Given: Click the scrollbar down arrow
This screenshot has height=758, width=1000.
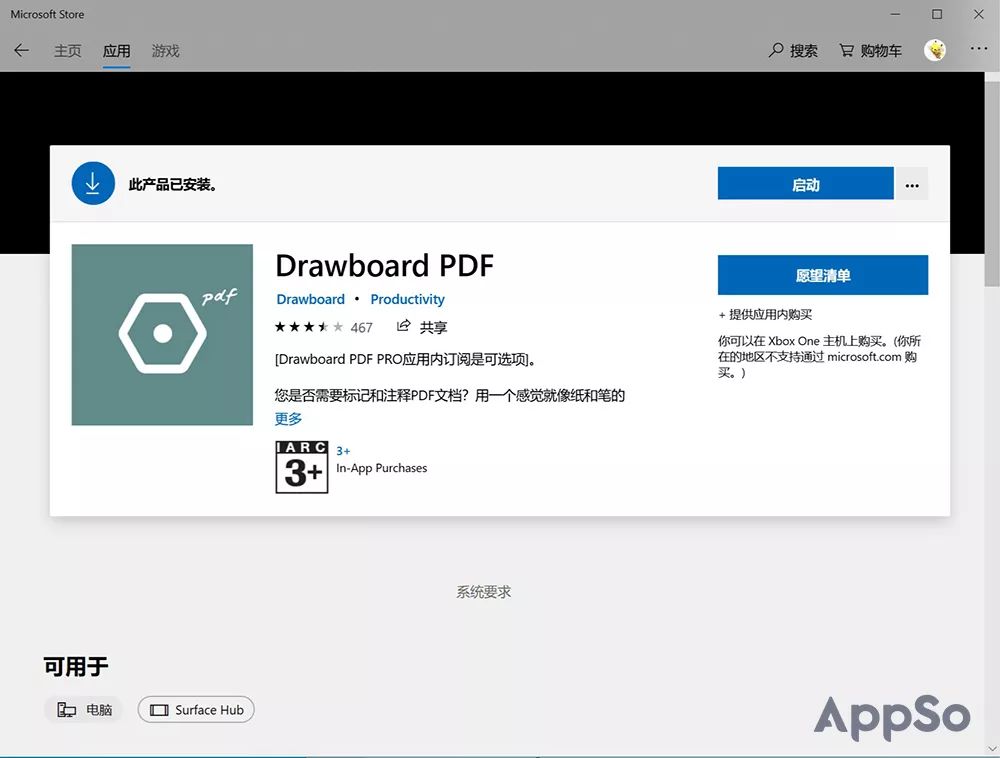Looking at the screenshot, I should pyautogui.click(x=992, y=748).
